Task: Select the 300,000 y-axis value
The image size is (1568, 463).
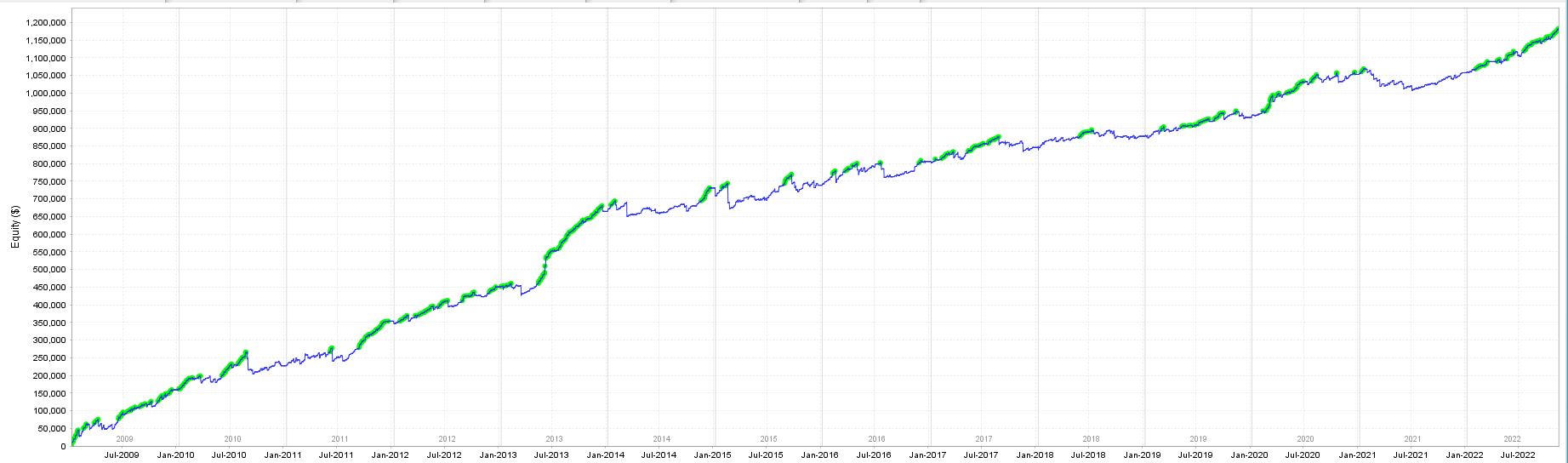Action: coord(49,340)
